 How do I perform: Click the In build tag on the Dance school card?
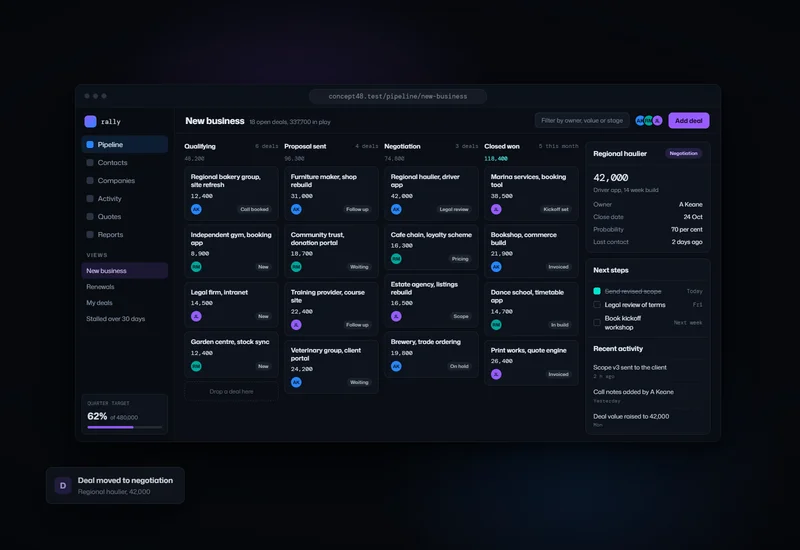[x=560, y=324]
